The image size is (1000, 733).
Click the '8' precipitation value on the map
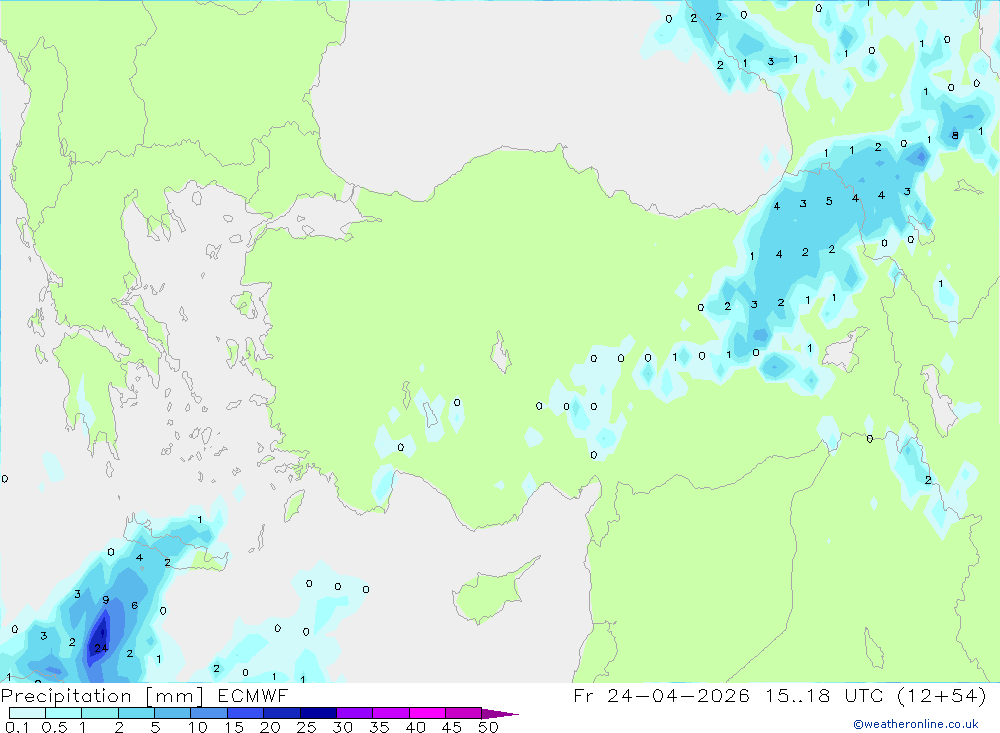955,135
